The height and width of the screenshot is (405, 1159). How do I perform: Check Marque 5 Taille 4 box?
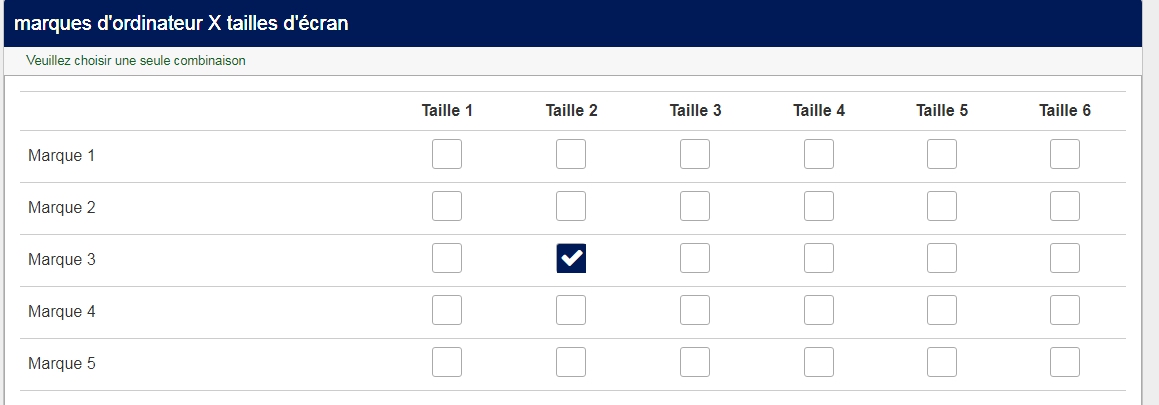pos(819,363)
